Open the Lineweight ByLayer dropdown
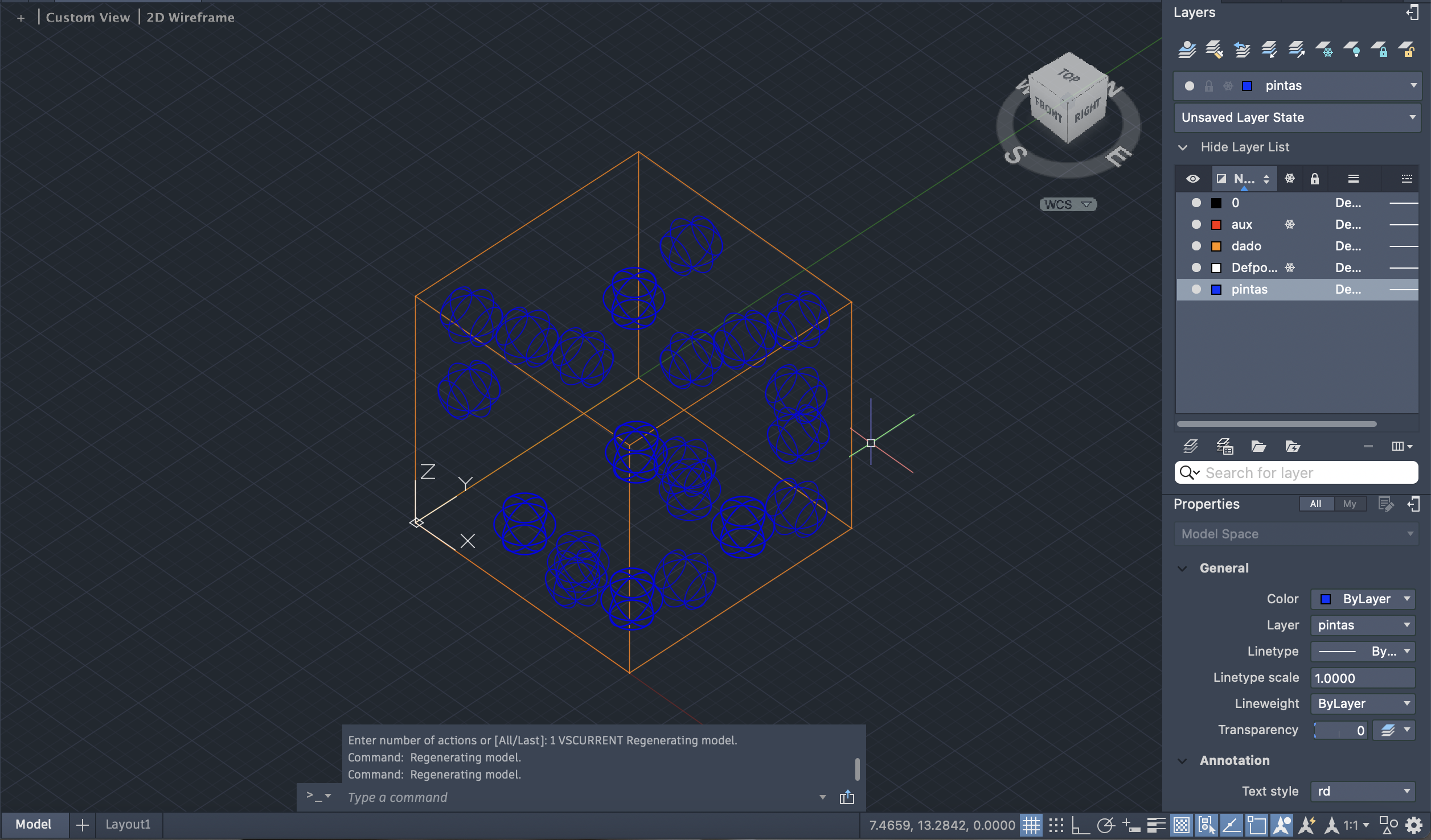This screenshot has height=840, width=1431. [1363, 704]
